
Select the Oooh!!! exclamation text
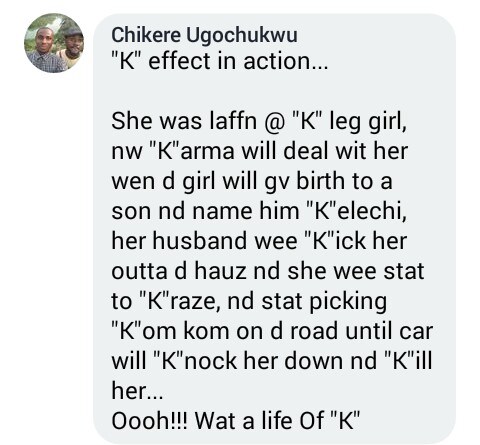[150, 421]
